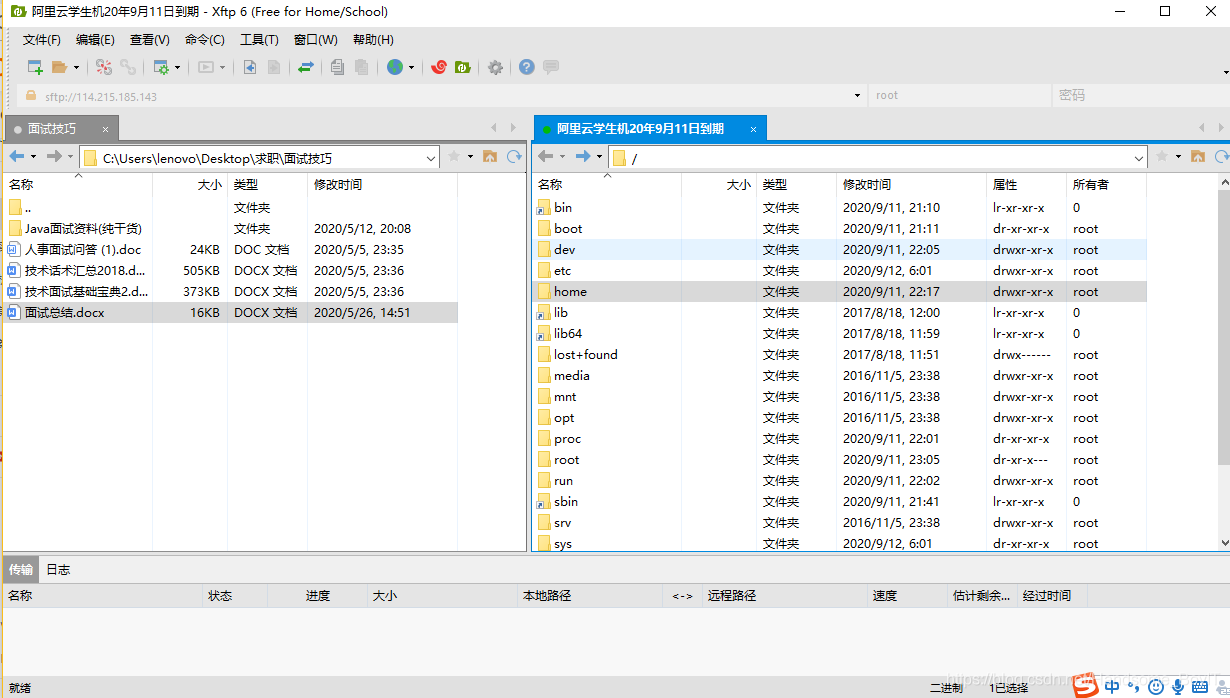
Task: Click the globe icon in the toolbar
Action: pyautogui.click(x=395, y=67)
